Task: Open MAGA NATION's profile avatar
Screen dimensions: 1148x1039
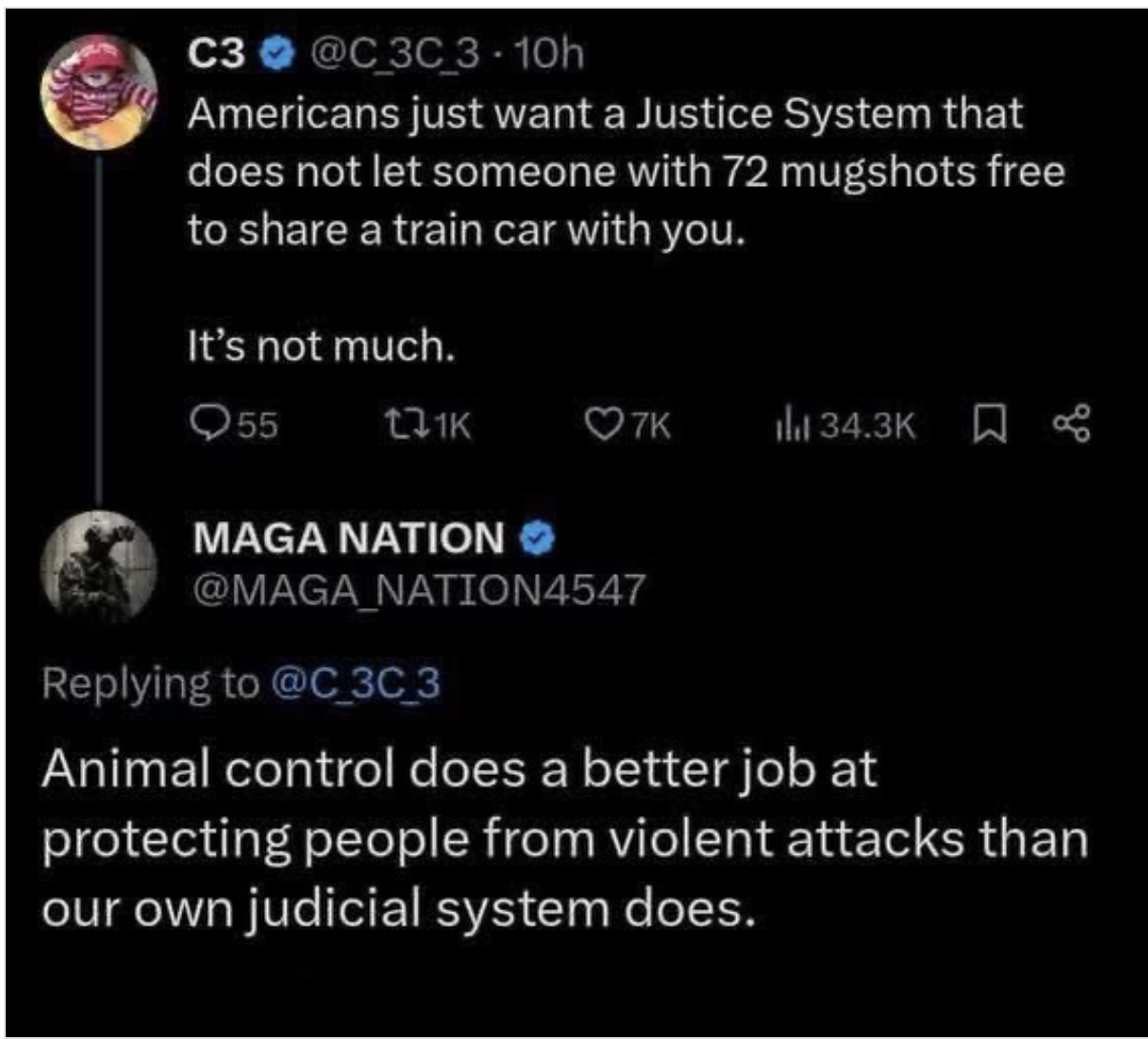Action: click(x=99, y=566)
